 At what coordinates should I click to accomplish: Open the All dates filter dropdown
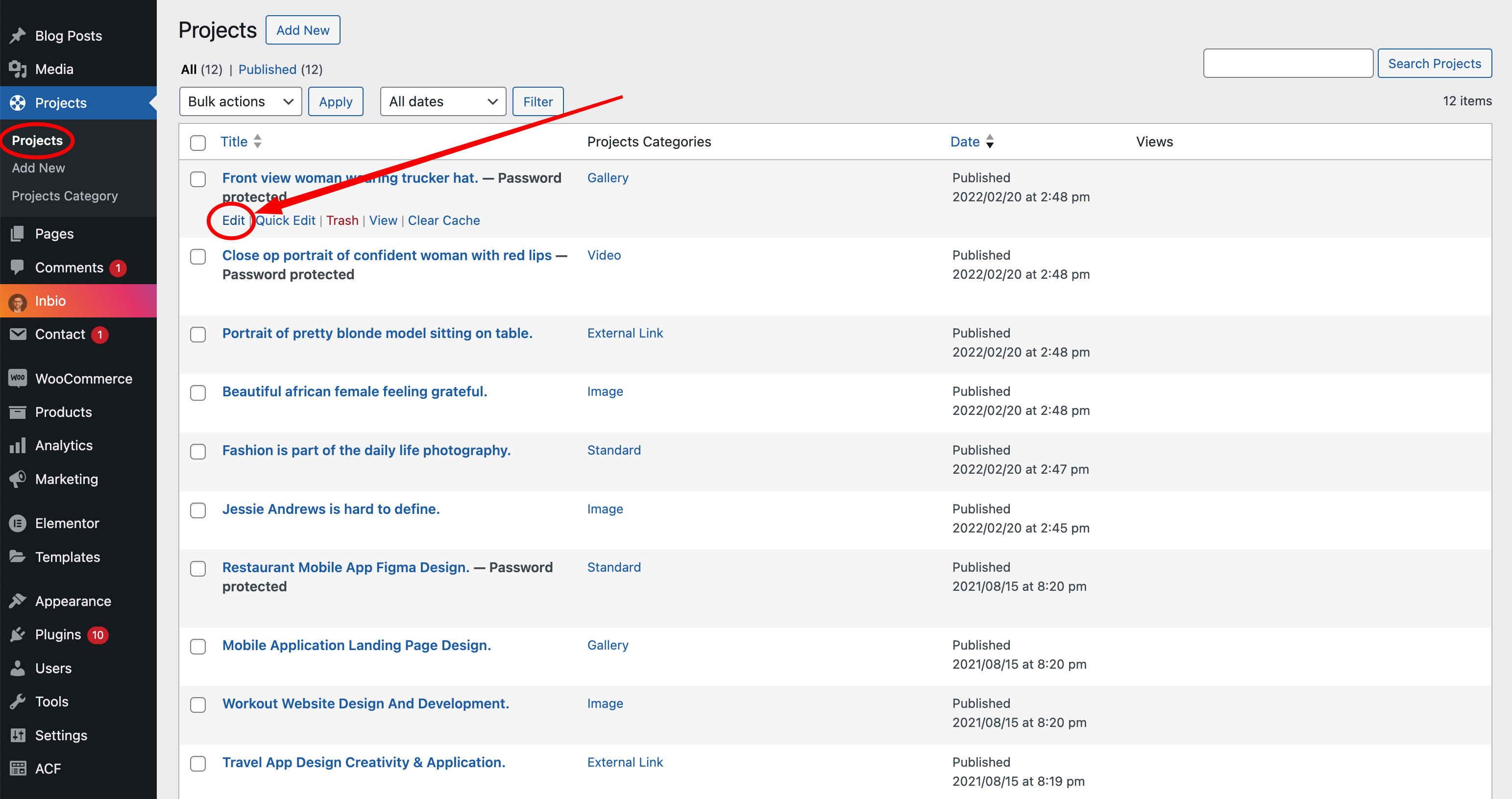point(443,101)
